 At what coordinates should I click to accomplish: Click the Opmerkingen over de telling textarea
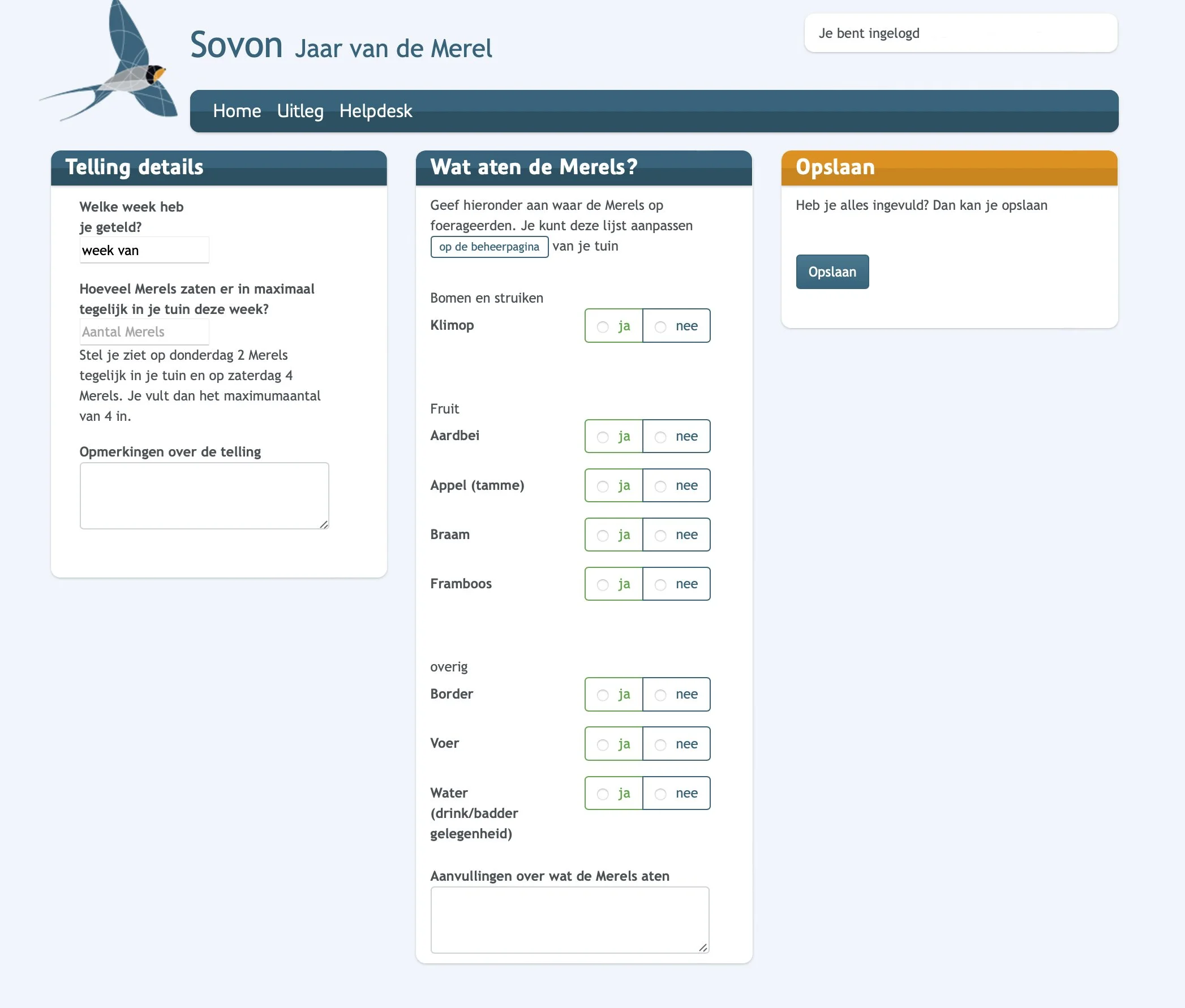204,496
